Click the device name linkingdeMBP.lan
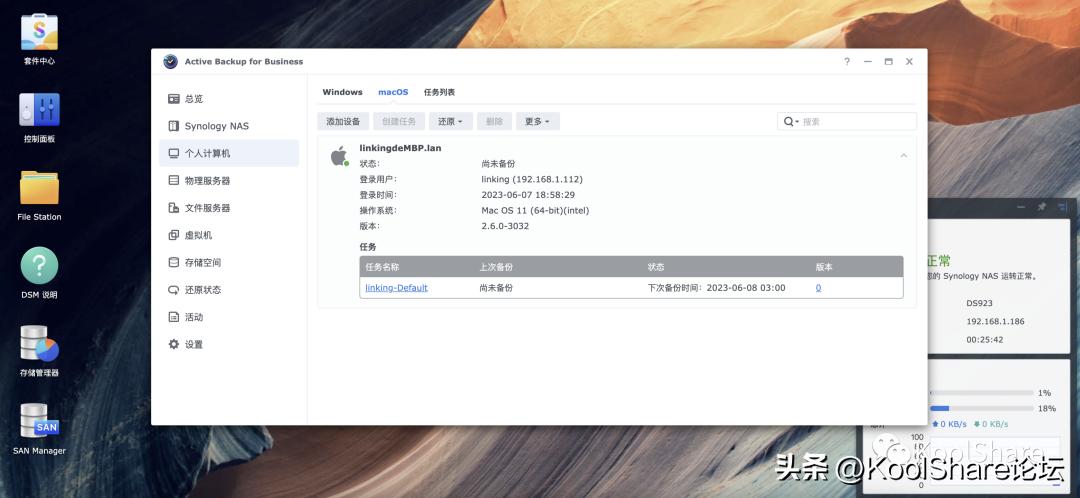1080x498 pixels. click(x=400, y=147)
